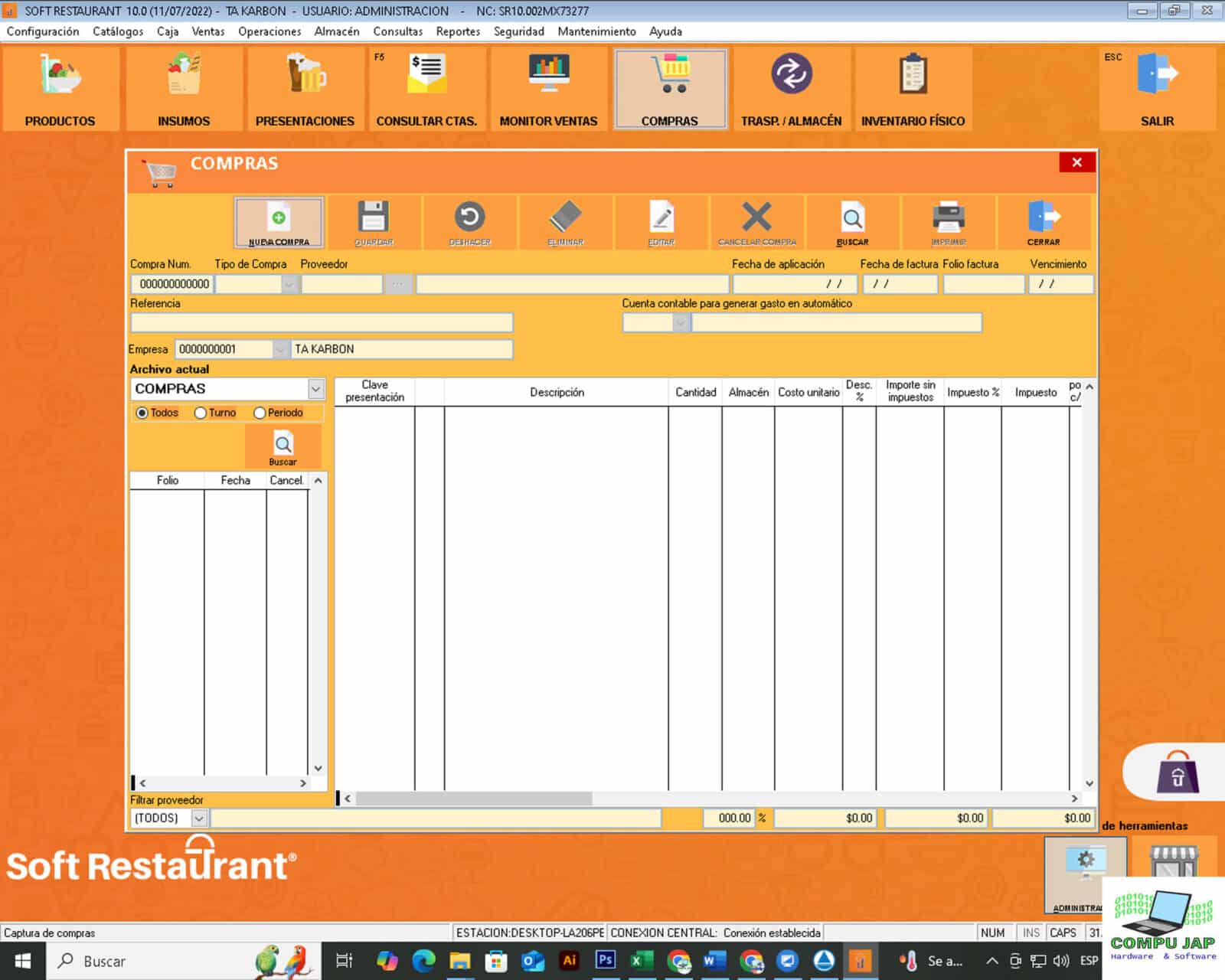Screen dimensions: 1225x980
Task: Open the Insumos module
Action: (x=184, y=88)
